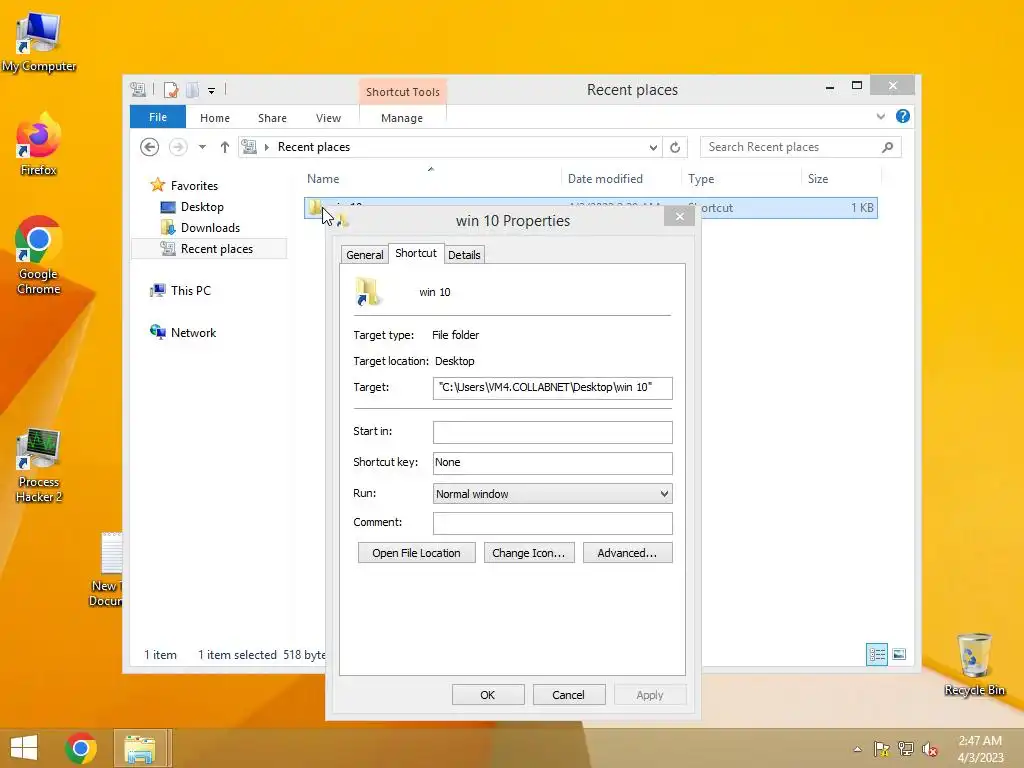Click the search magnifier icon
Screen dimensions: 1024x768
point(888,147)
